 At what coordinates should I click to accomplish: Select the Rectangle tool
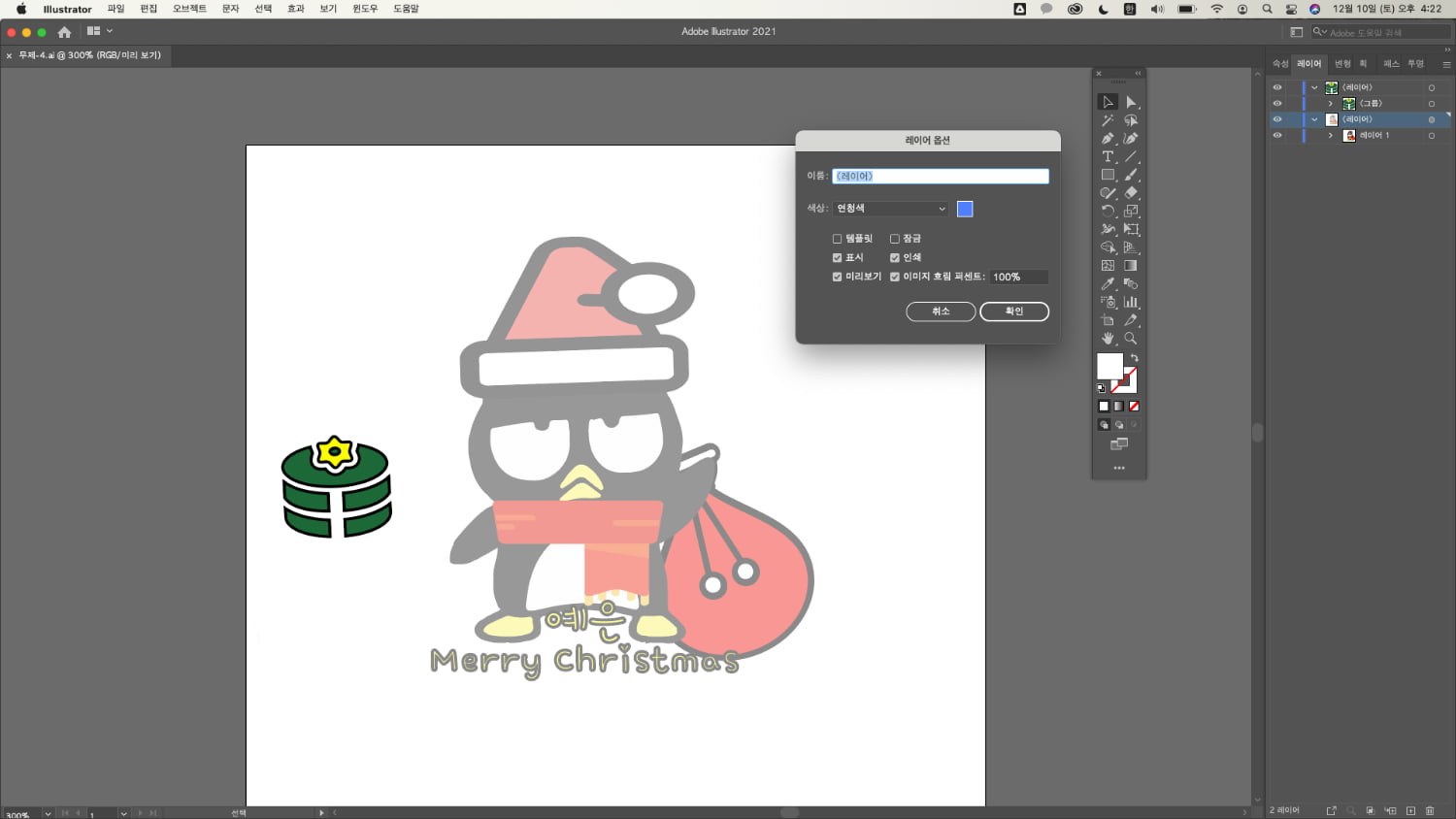point(1108,175)
